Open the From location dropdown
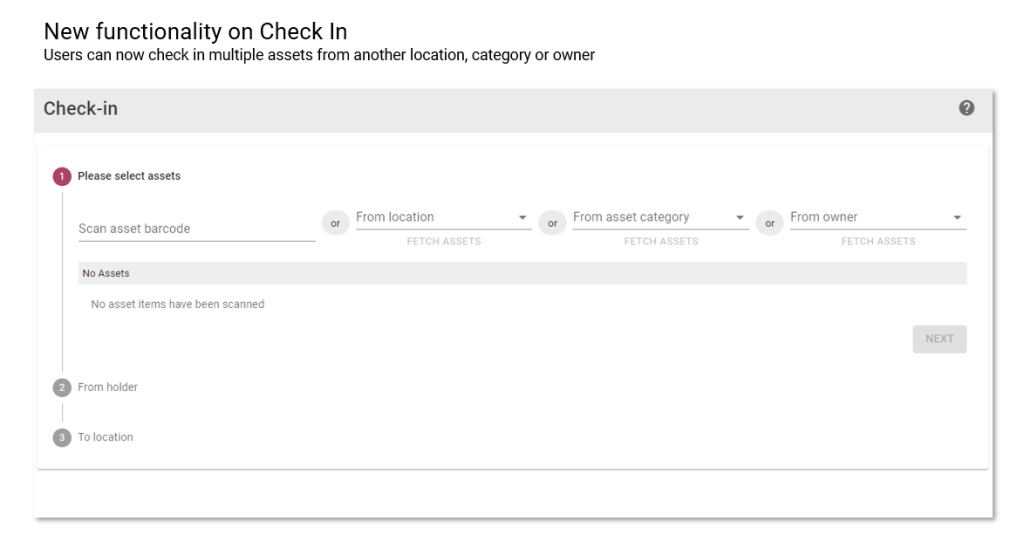 click(443, 217)
